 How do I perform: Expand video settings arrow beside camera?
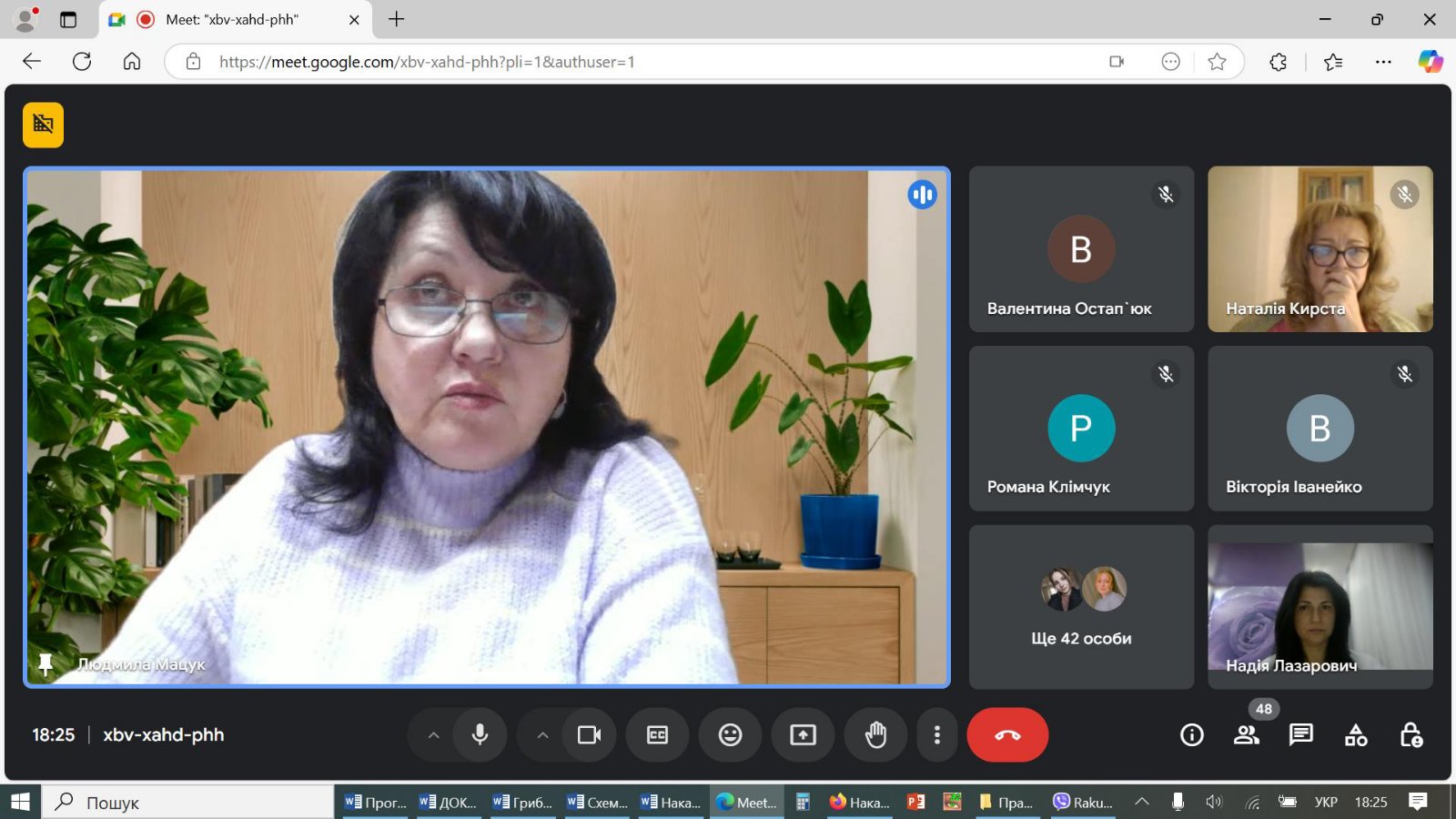coord(542,734)
